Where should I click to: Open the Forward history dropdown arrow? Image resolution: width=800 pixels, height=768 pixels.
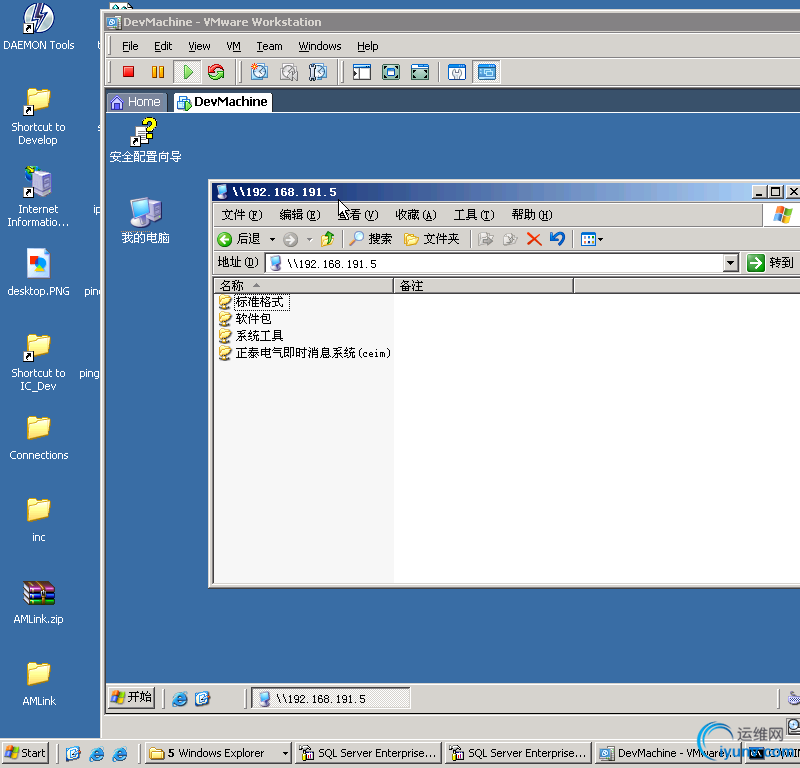point(309,239)
